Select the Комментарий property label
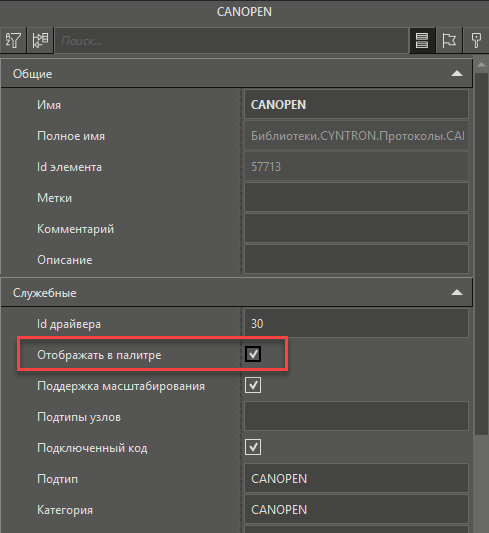This screenshot has width=489, height=533. tap(75, 229)
